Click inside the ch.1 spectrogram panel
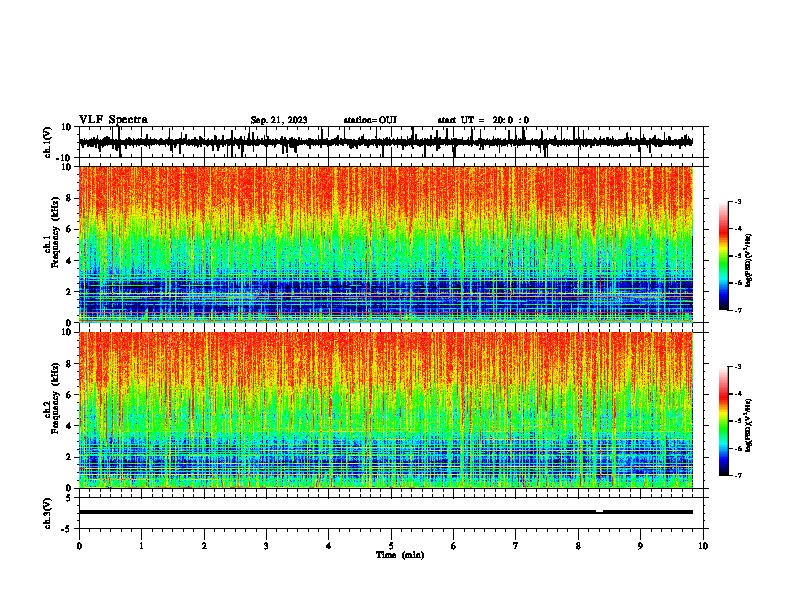The height and width of the screenshot is (612, 792). click(385, 244)
